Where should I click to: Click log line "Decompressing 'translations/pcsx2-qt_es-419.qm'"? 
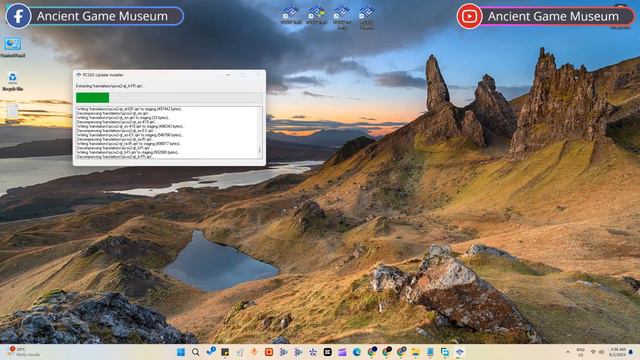(115, 122)
